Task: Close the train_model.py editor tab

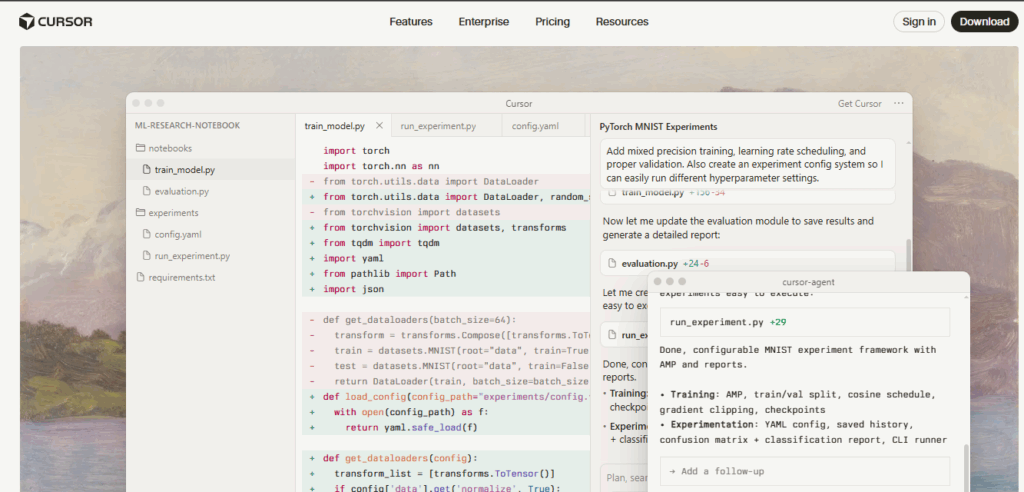Action: pos(379,126)
